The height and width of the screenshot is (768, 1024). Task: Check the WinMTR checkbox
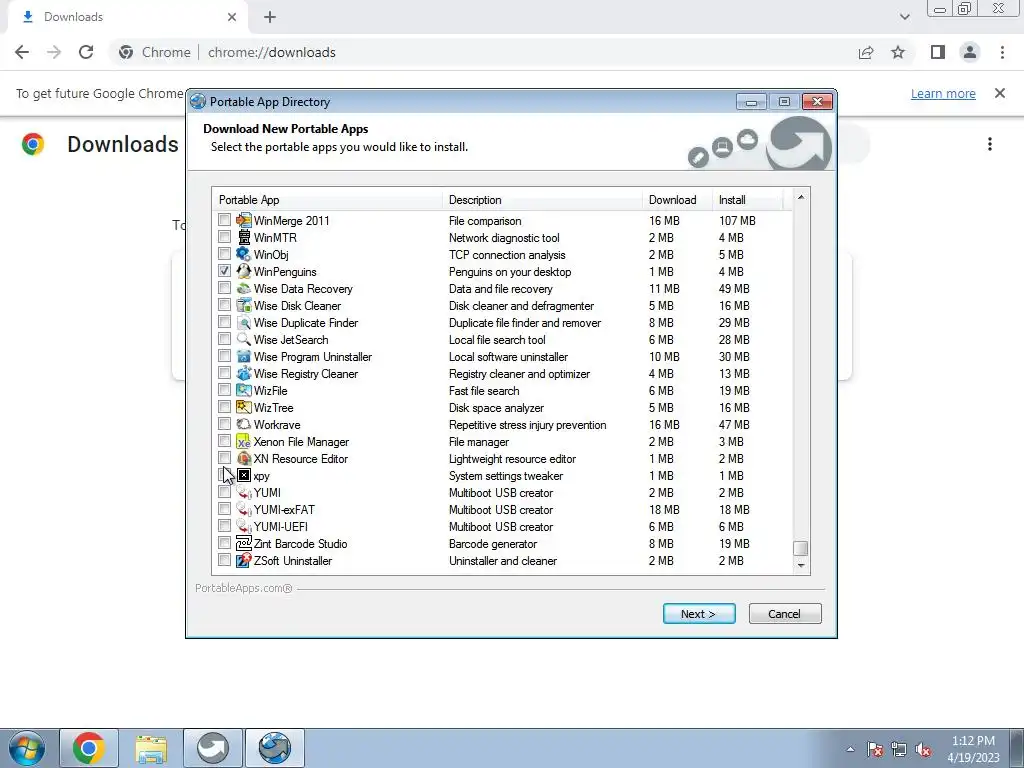[x=225, y=236]
